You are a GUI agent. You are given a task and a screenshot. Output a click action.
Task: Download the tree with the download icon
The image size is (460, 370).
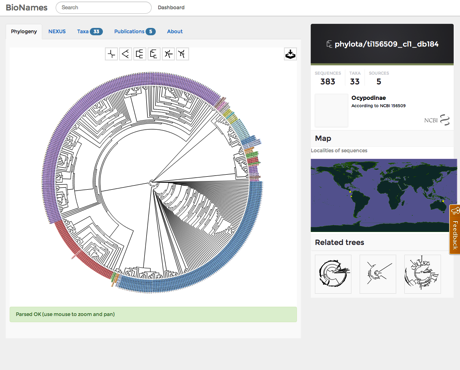click(290, 54)
